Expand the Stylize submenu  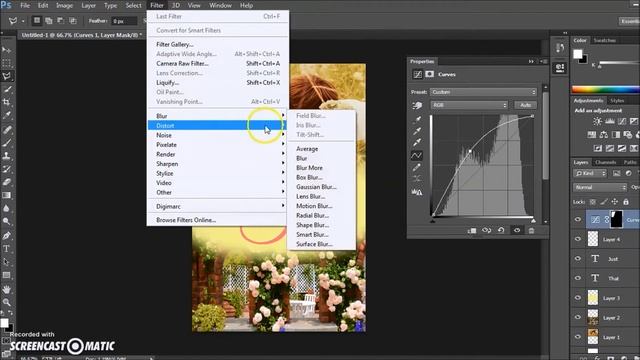pyautogui.click(x=216, y=173)
